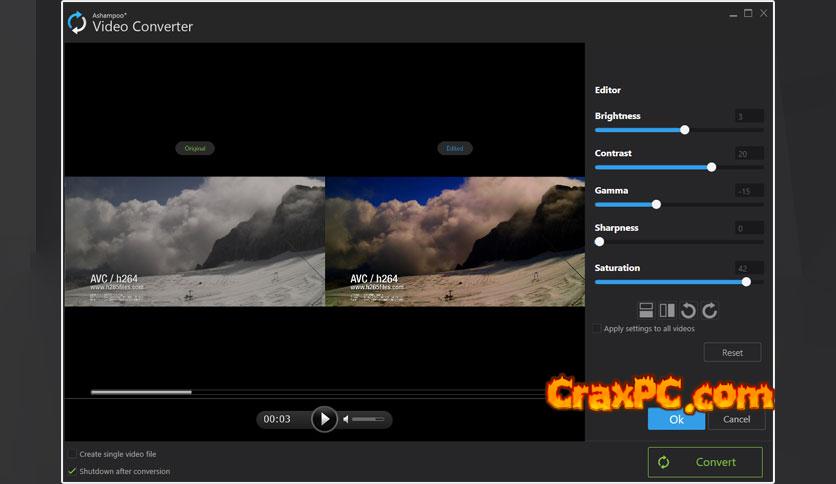Rotate video counterclockwise with the rotate-left icon
This screenshot has width=836, height=484.
[688, 311]
